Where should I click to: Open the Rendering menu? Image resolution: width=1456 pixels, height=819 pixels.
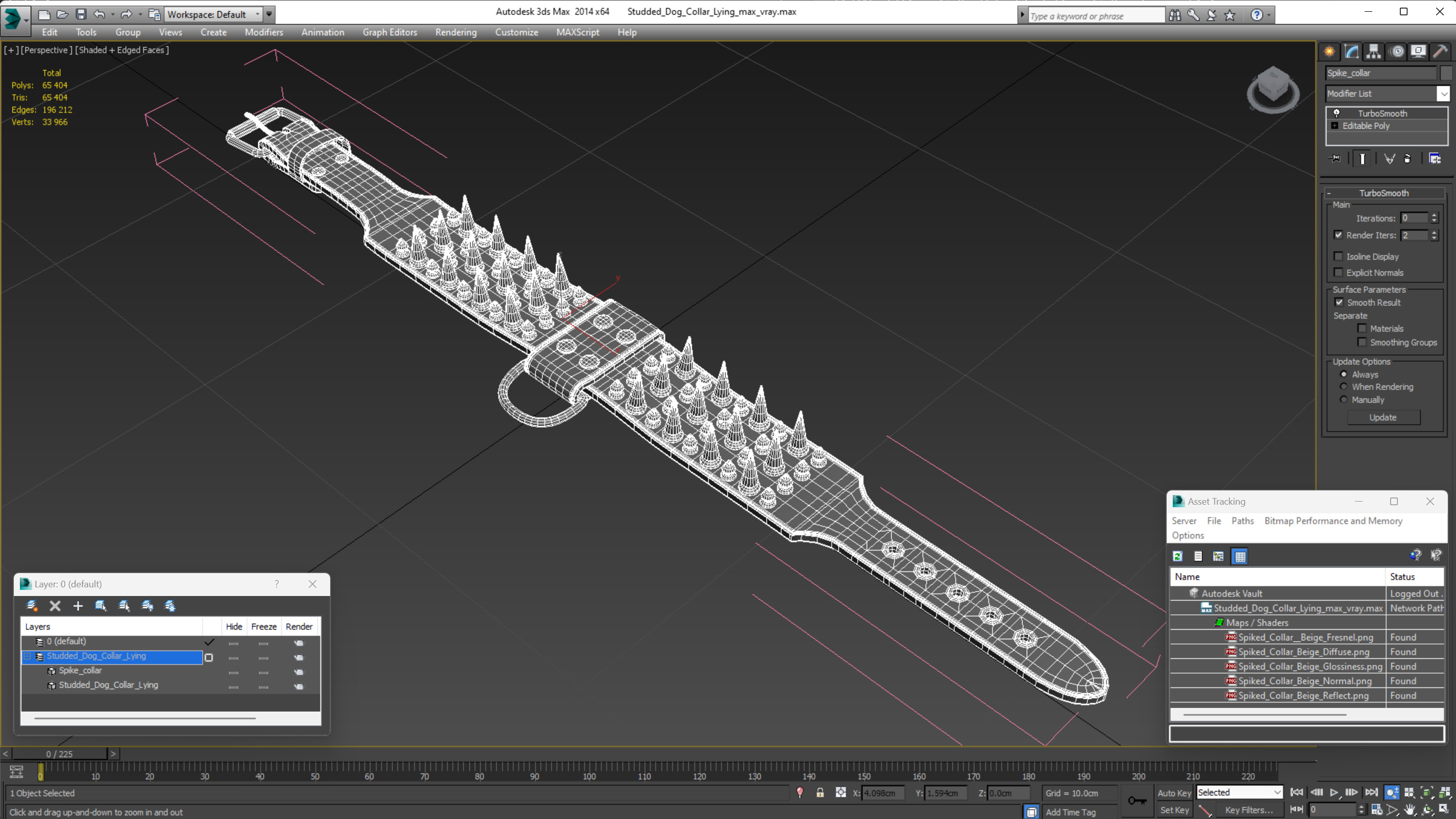click(x=456, y=32)
